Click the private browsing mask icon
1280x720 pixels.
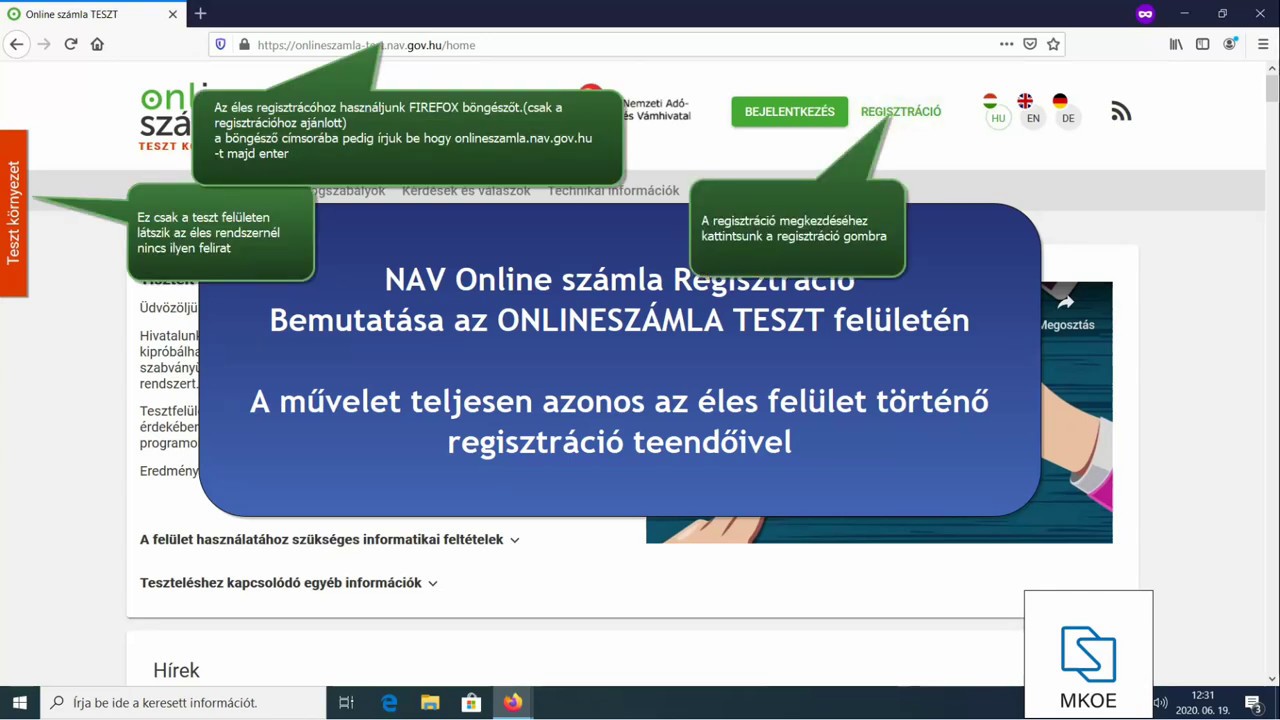(x=1145, y=14)
